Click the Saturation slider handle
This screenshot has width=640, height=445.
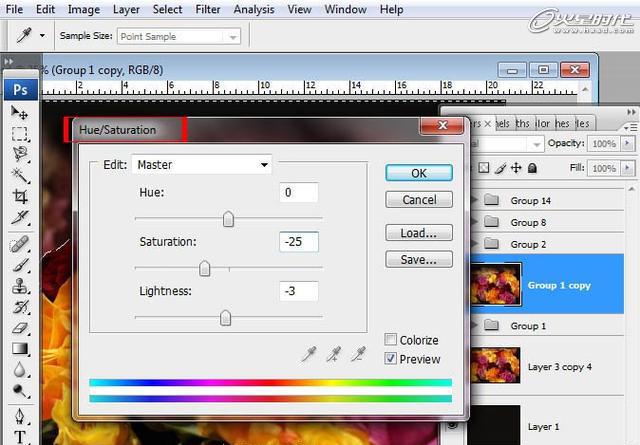click(x=204, y=268)
